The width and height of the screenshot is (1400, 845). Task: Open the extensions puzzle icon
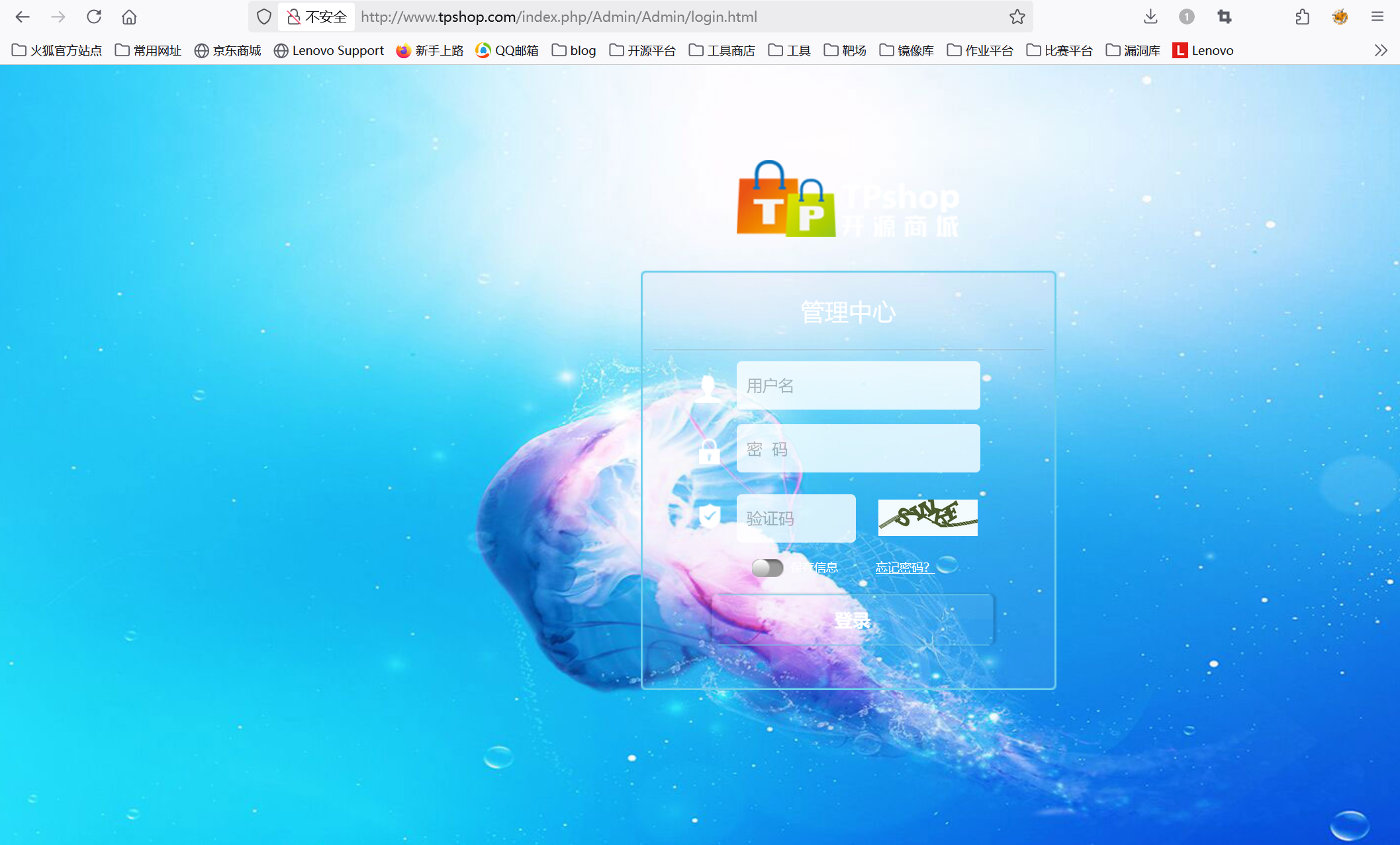[x=1302, y=17]
